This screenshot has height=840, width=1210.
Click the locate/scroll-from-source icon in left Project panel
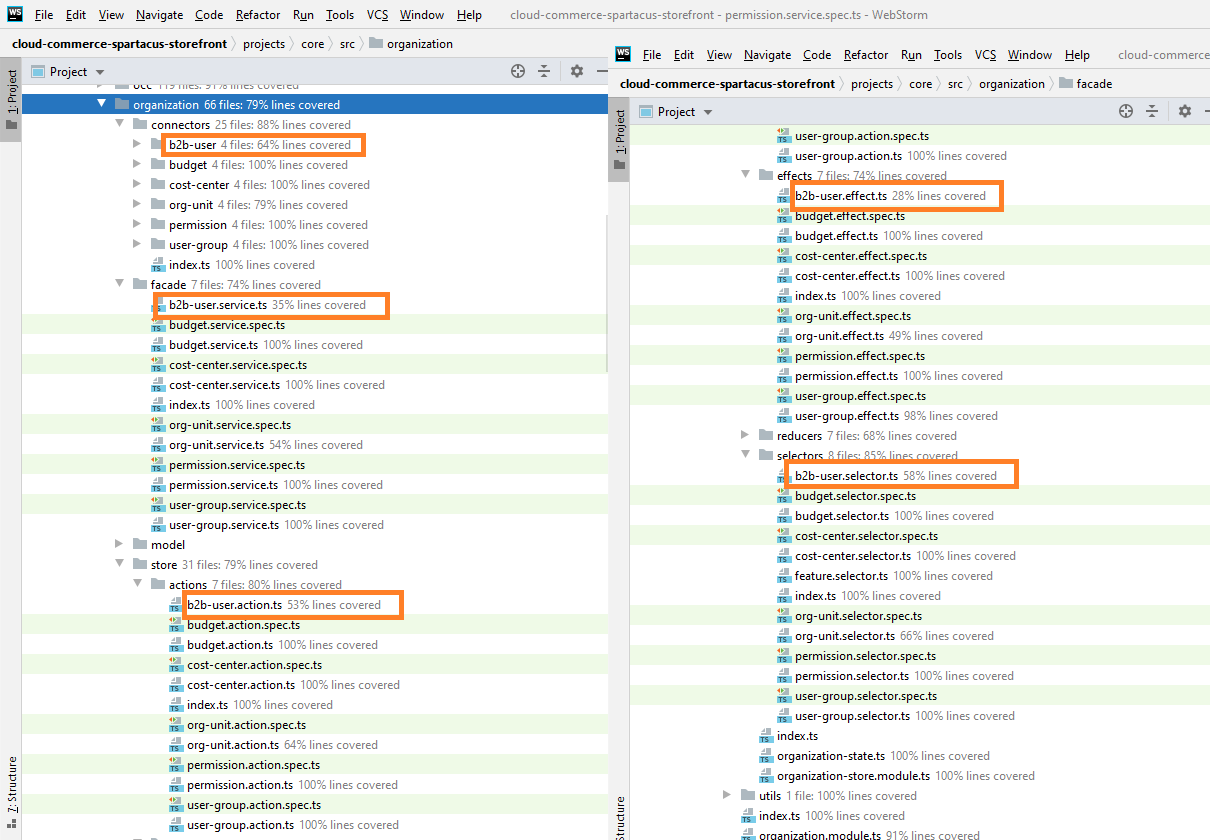[518, 71]
